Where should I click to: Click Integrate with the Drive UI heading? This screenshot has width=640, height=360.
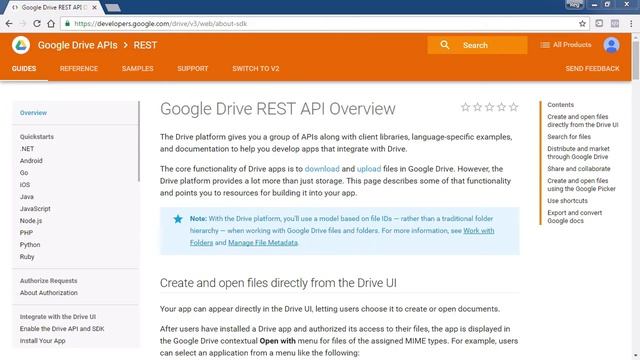point(58,317)
